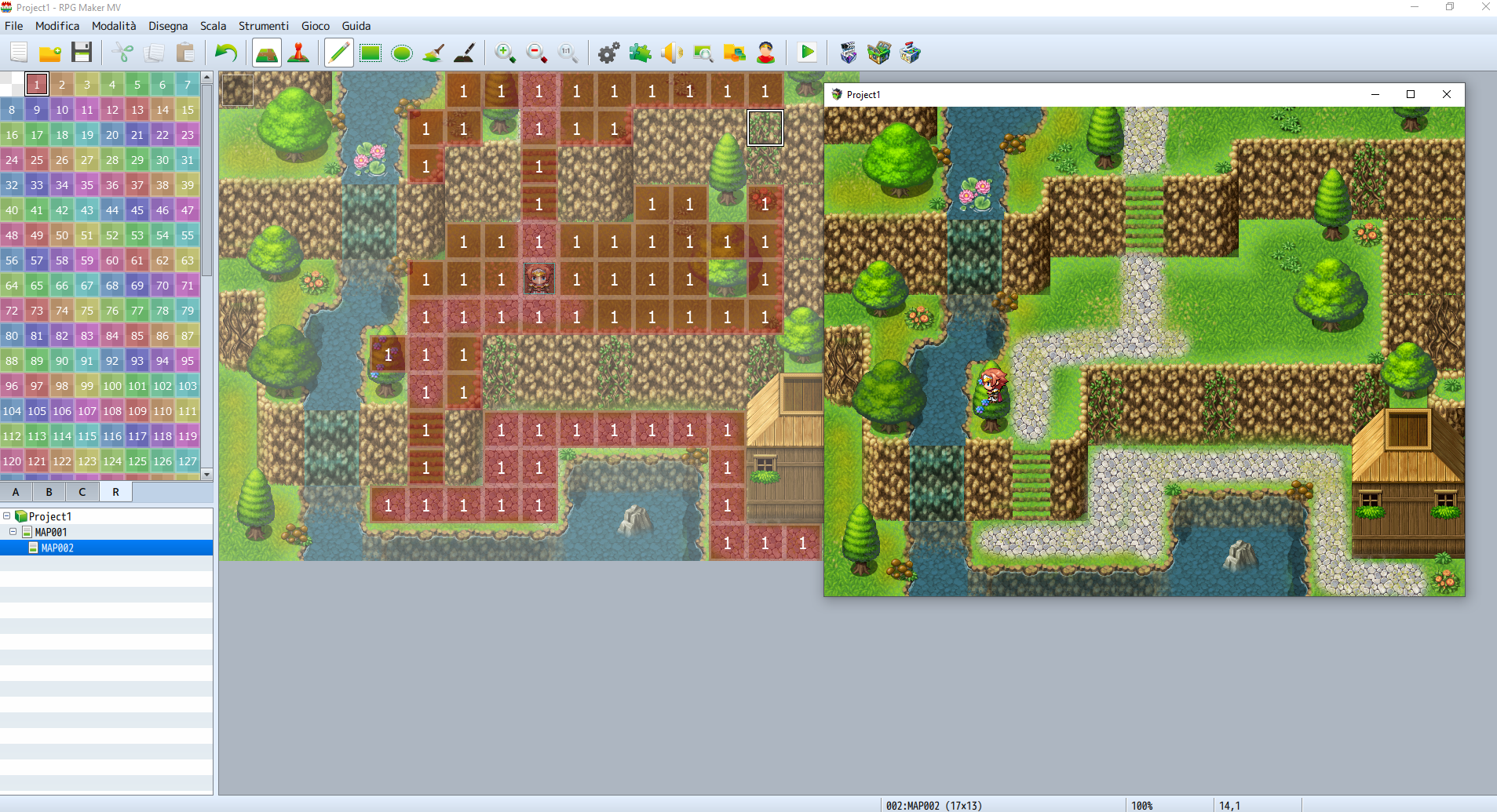
Task: Select region swatch 127 in the palette
Action: click(188, 461)
